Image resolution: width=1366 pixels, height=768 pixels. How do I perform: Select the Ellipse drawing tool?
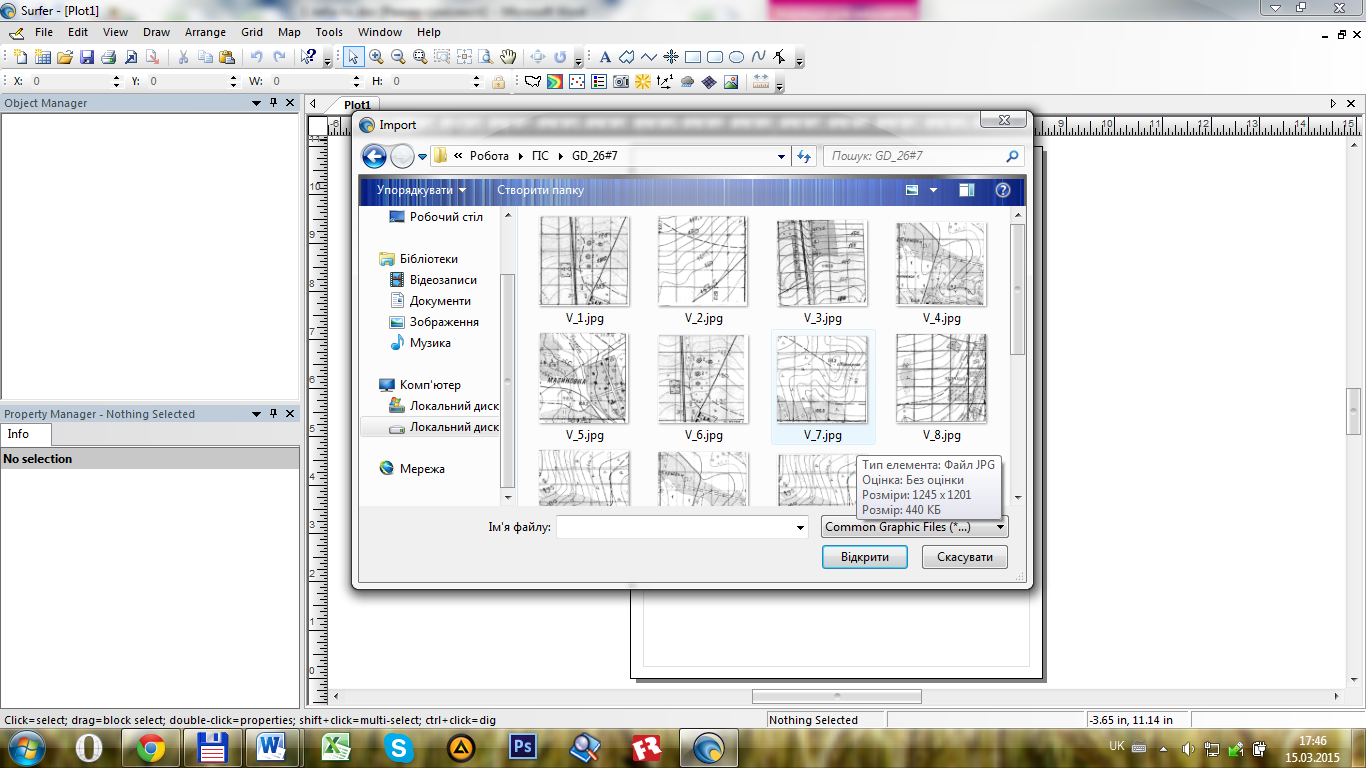(x=736, y=57)
